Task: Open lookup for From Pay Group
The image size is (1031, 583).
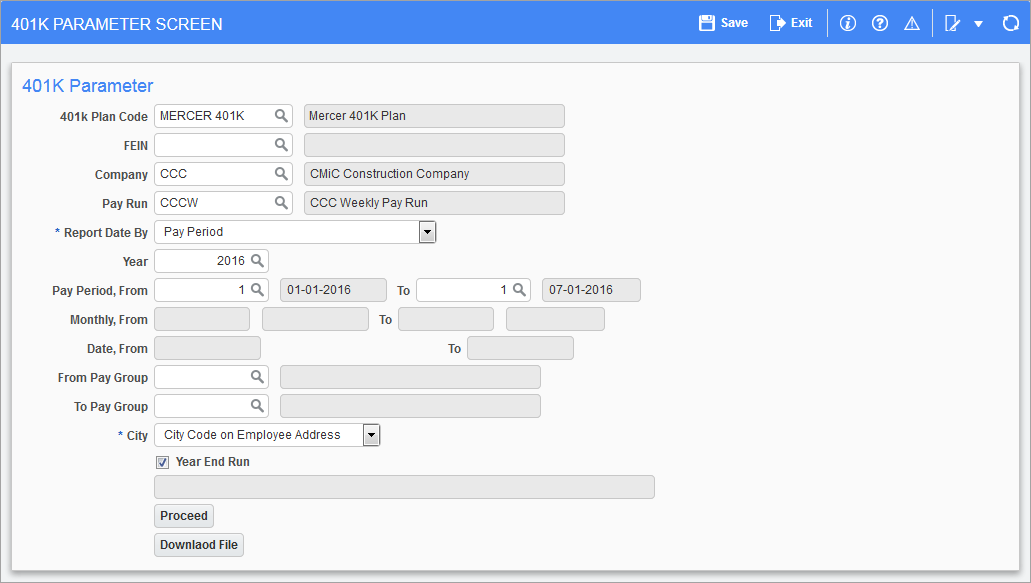Action: click(x=257, y=377)
